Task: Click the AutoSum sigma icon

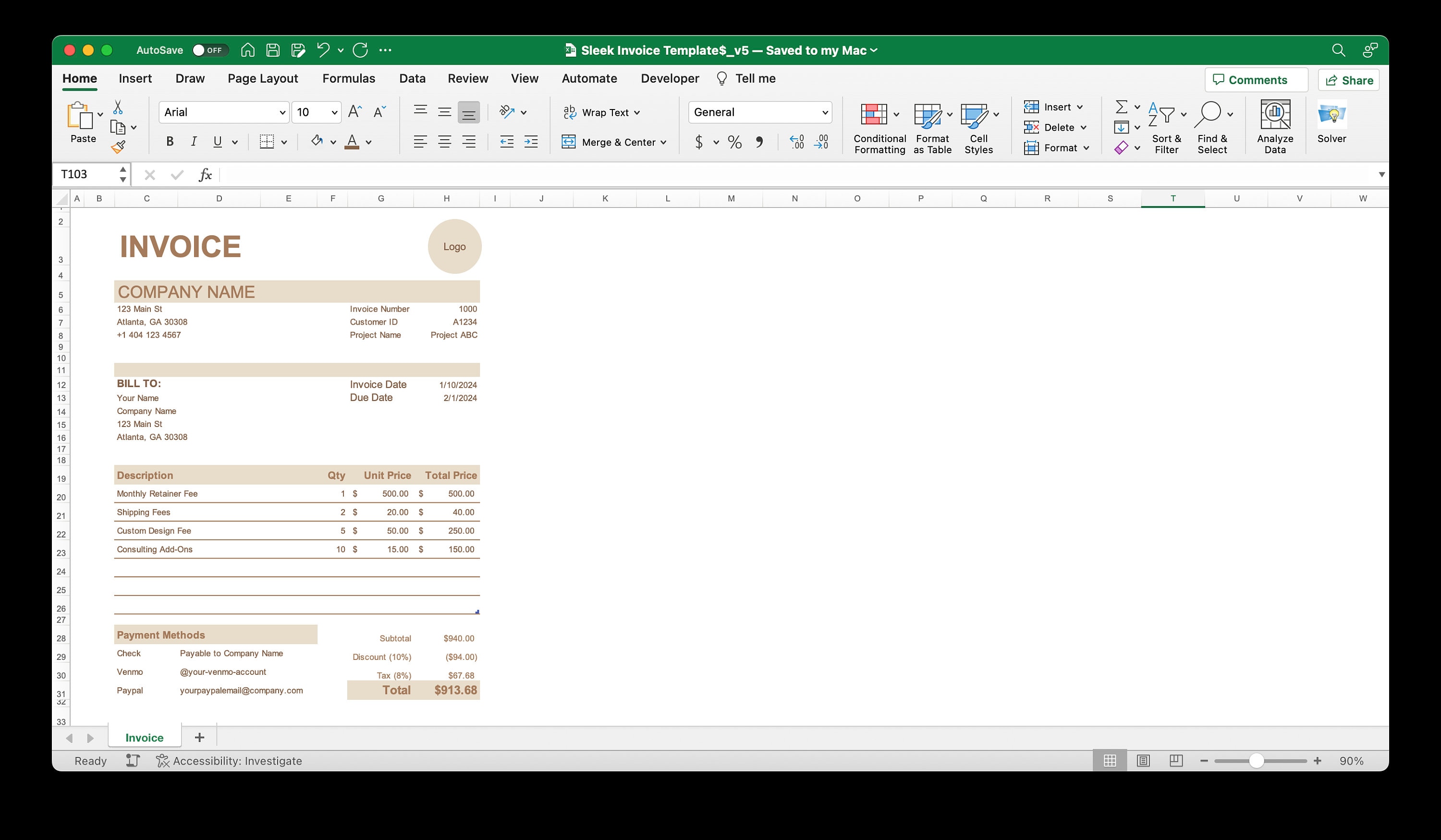Action: click(1122, 107)
